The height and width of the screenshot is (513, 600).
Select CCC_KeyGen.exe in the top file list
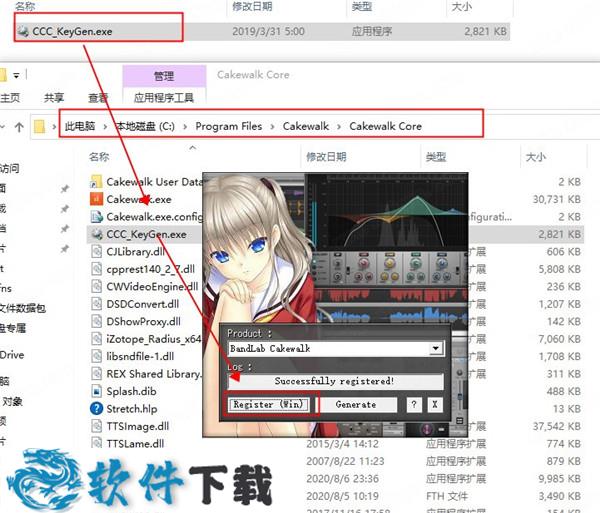click(x=262, y=31)
